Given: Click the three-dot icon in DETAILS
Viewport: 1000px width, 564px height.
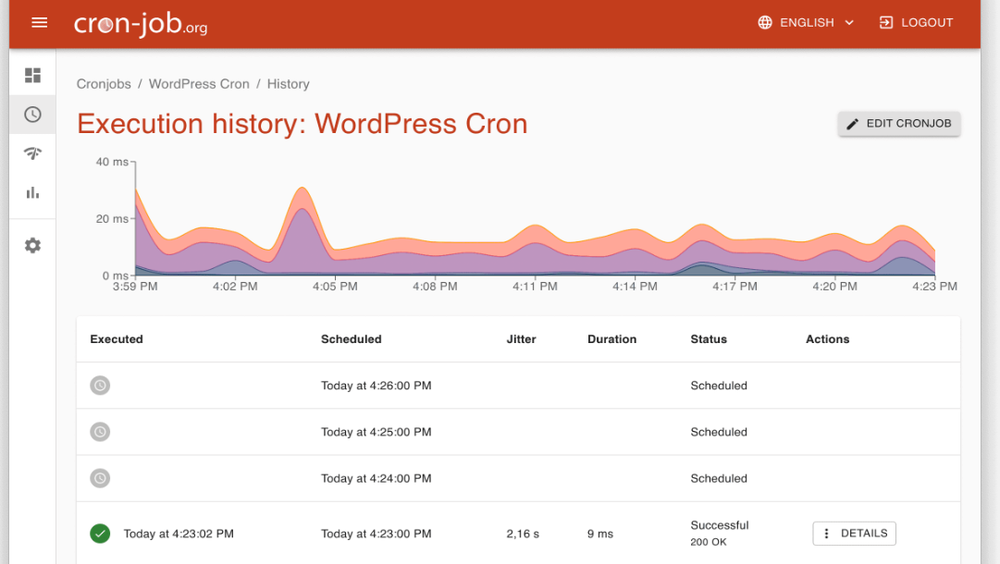Looking at the screenshot, I should click(x=827, y=533).
